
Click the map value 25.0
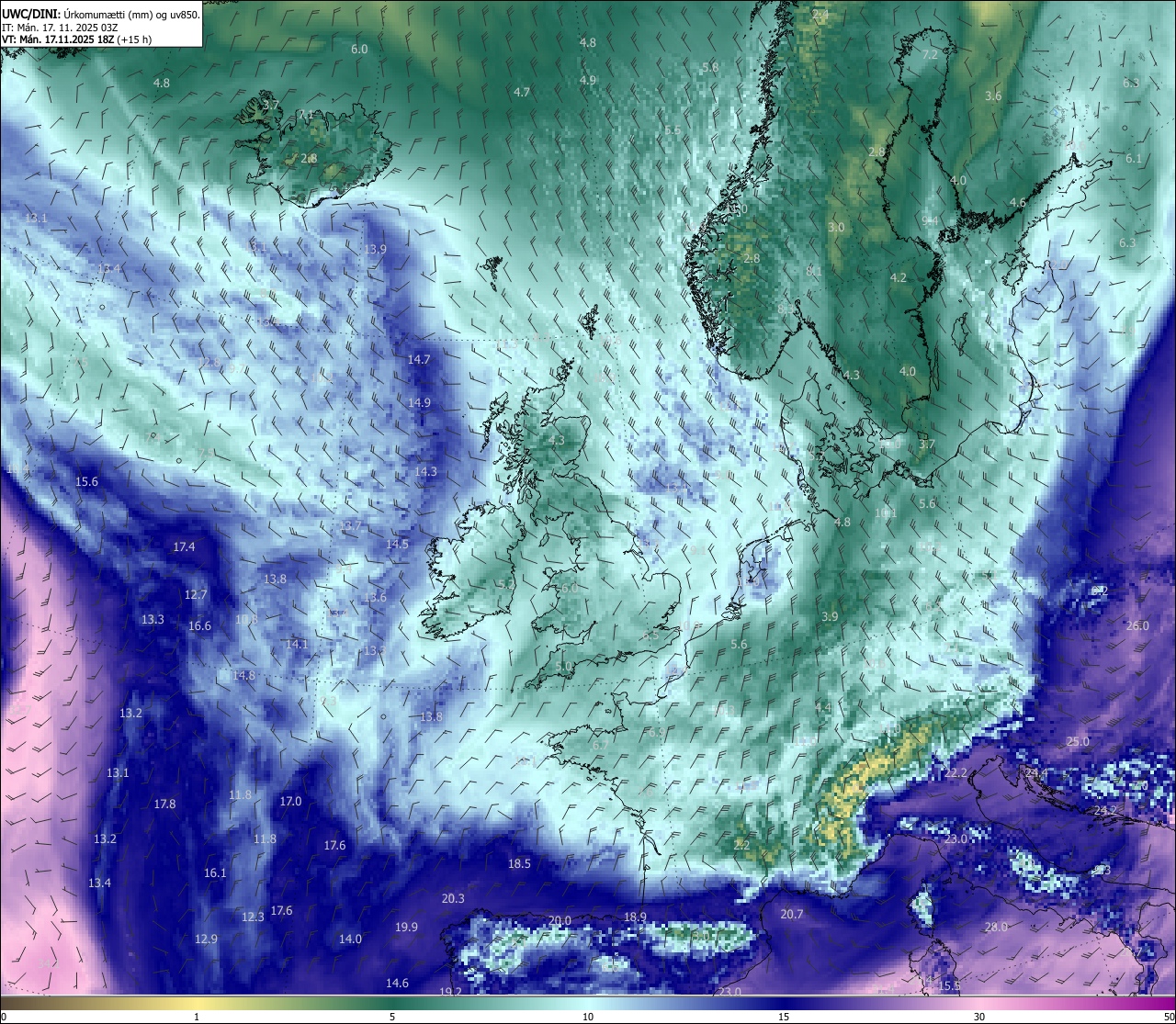point(1078,741)
